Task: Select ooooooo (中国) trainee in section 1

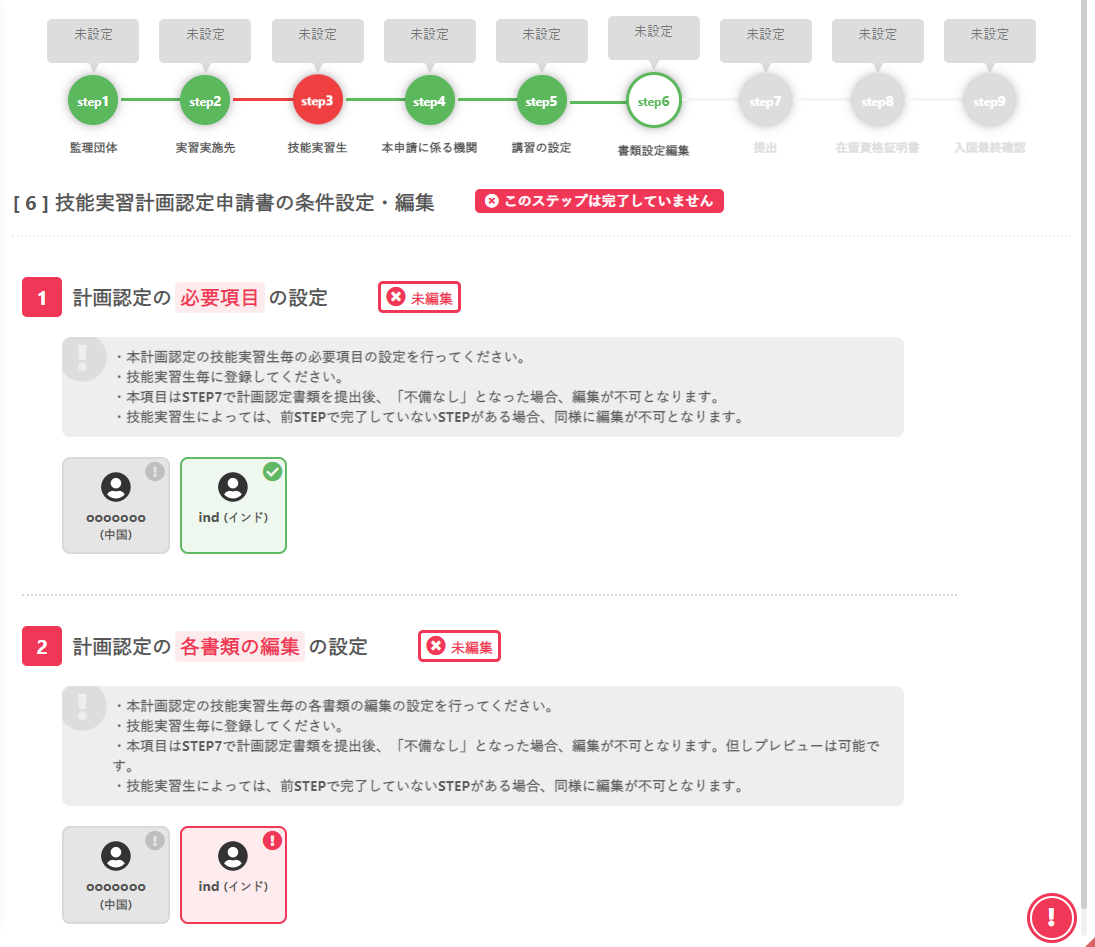Action: point(116,505)
